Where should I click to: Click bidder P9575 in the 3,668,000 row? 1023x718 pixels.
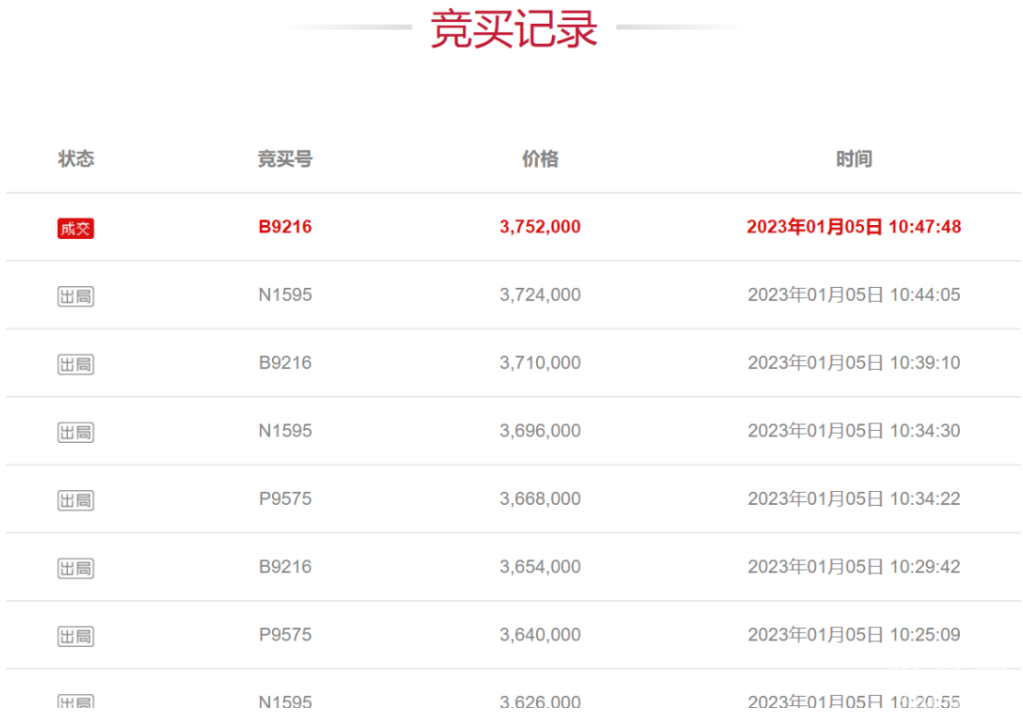click(x=285, y=499)
